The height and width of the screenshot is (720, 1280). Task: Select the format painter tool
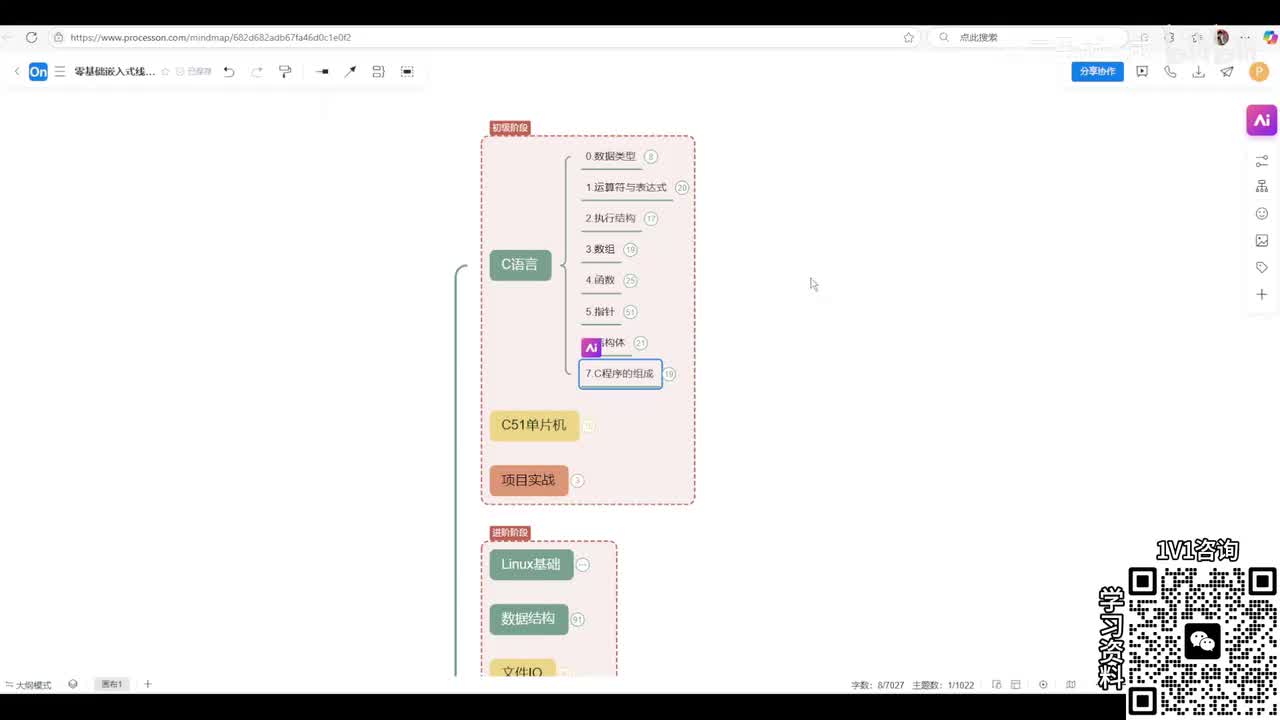[x=285, y=72]
